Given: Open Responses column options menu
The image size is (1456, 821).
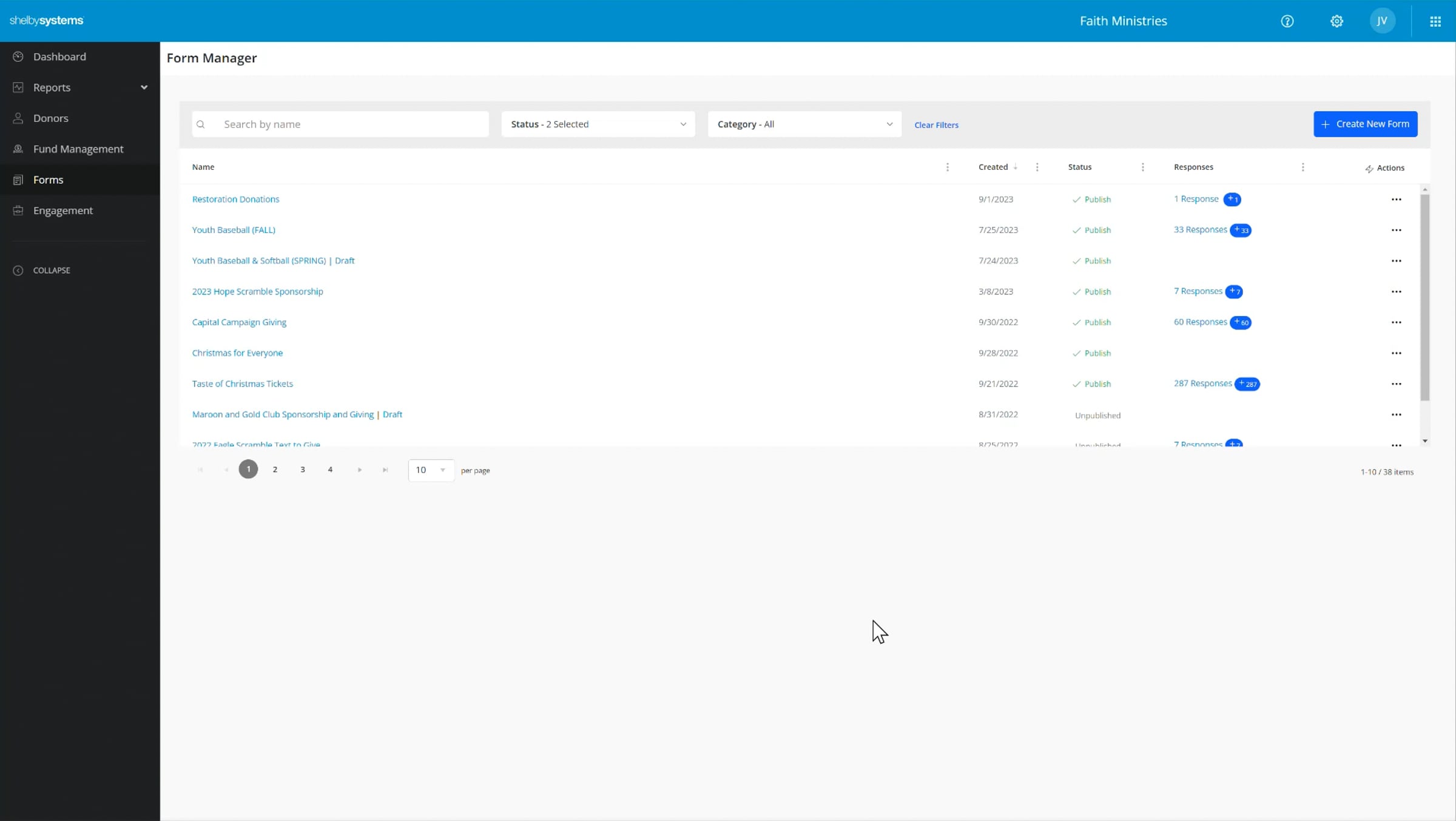Looking at the screenshot, I should tap(1303, 167).
